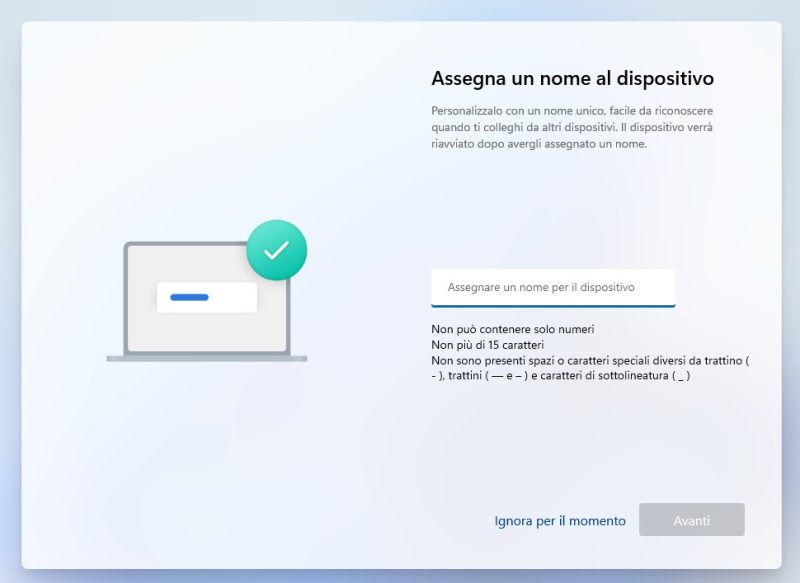
Task: Click the 'riavviato dopo avergli assegnato un nome' sentence
Action: [540, 143]
